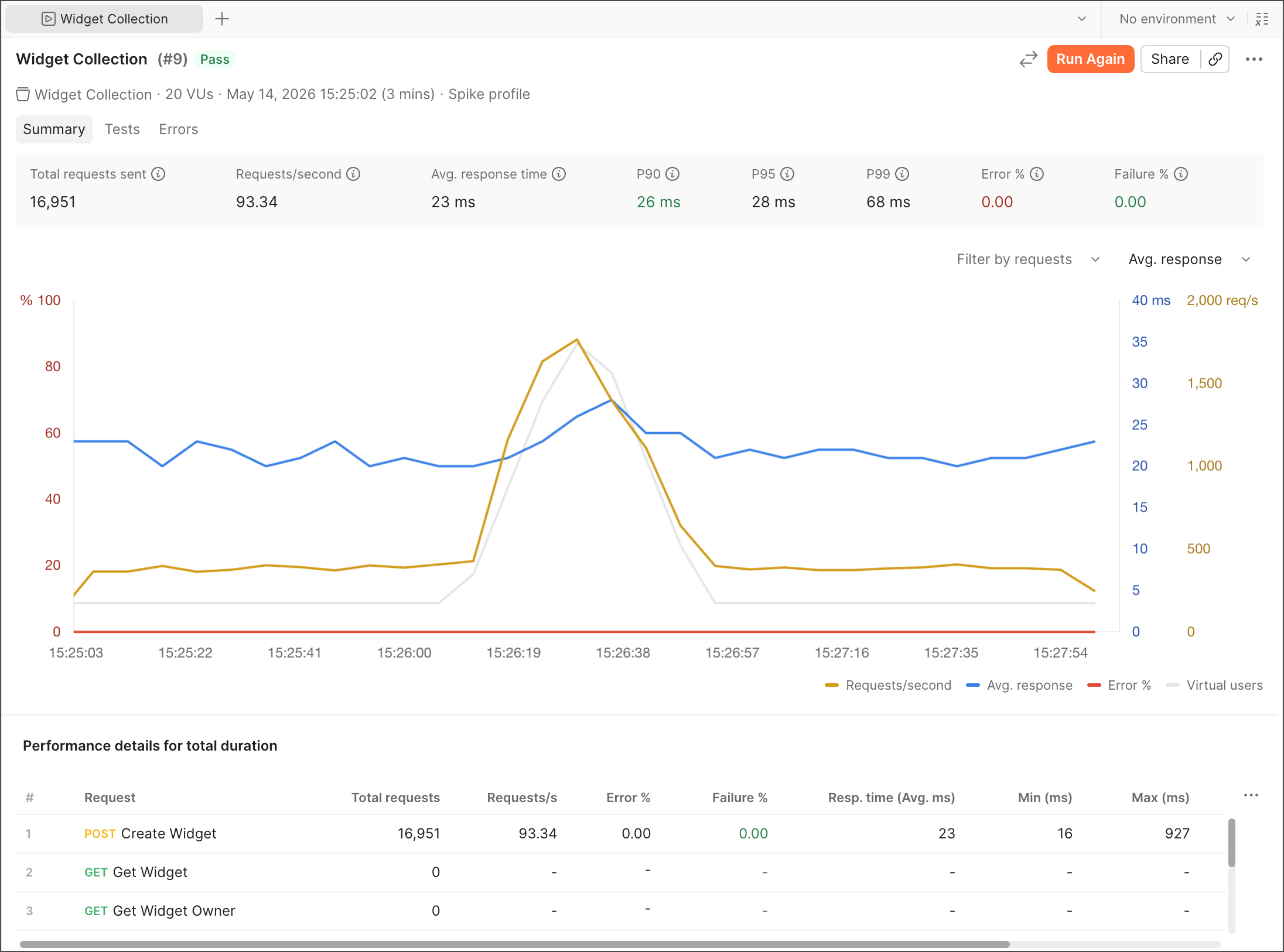Open the environment variables quick-look icon
Image resolution: width=1284 pixels, height=952 pixels.
(1262, 19)
